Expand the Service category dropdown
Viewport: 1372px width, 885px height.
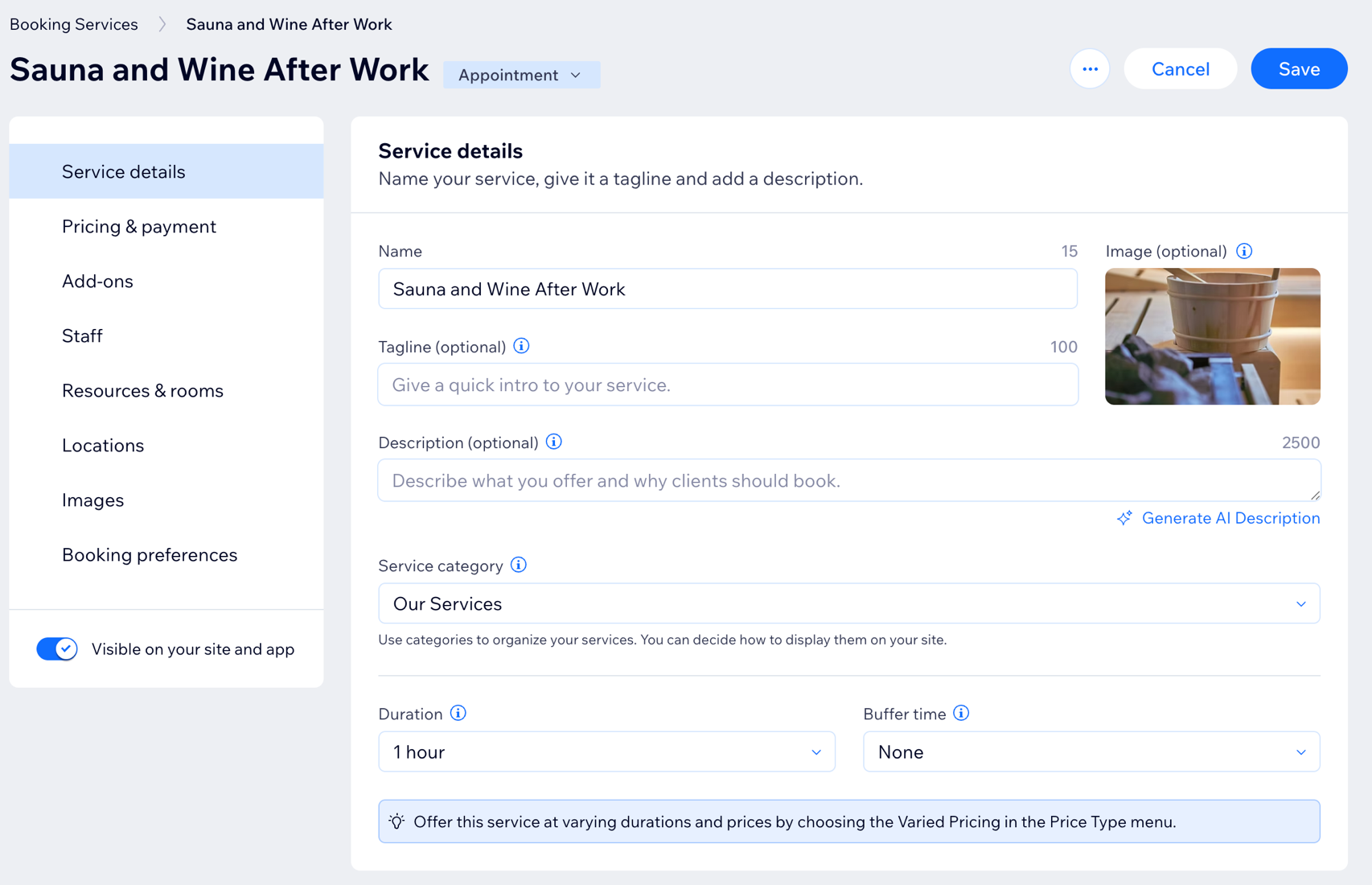pos(848,603)
